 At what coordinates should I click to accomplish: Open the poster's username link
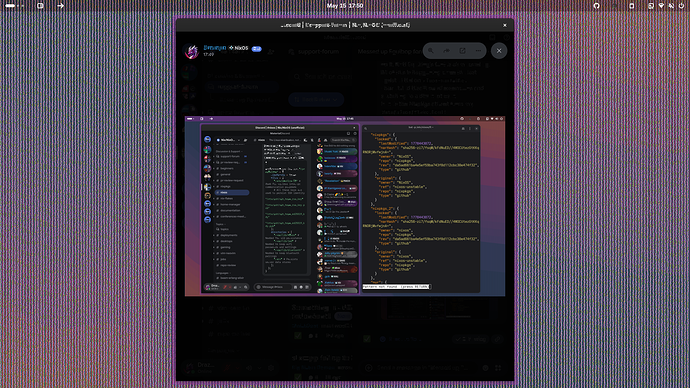tap(215, 48)
